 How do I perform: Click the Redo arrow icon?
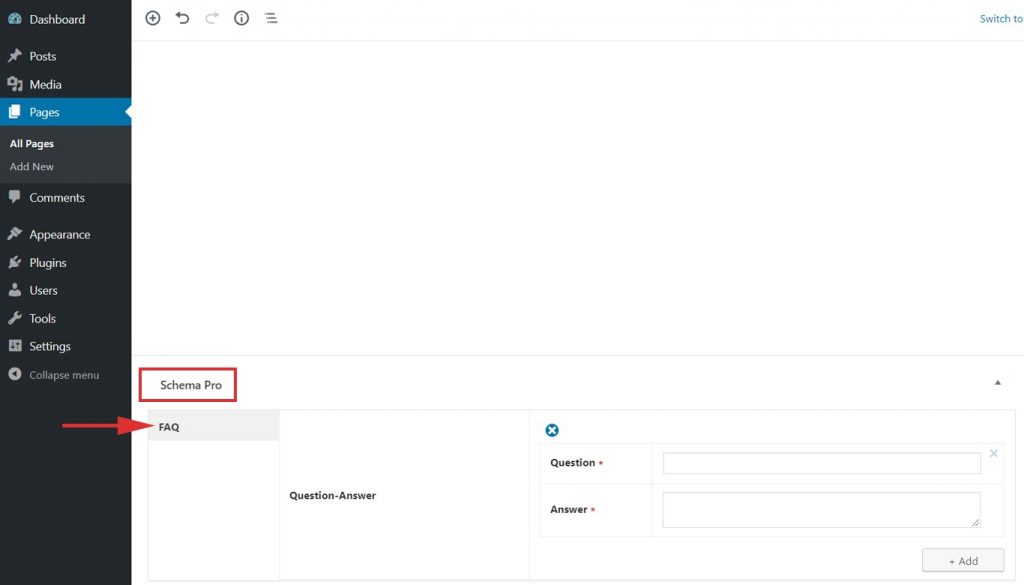click(x=211, y=18)
